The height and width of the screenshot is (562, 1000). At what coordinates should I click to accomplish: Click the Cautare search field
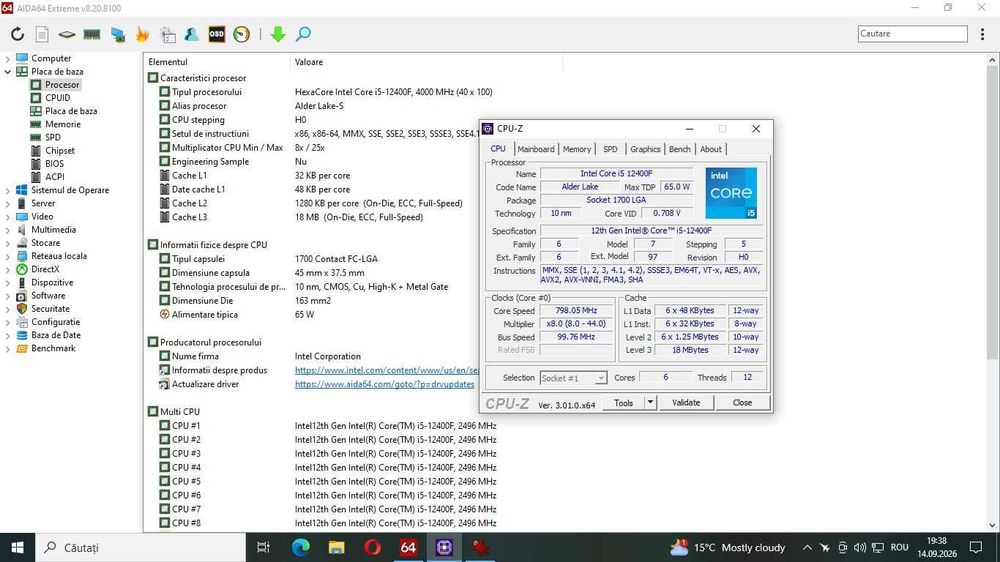913,34
